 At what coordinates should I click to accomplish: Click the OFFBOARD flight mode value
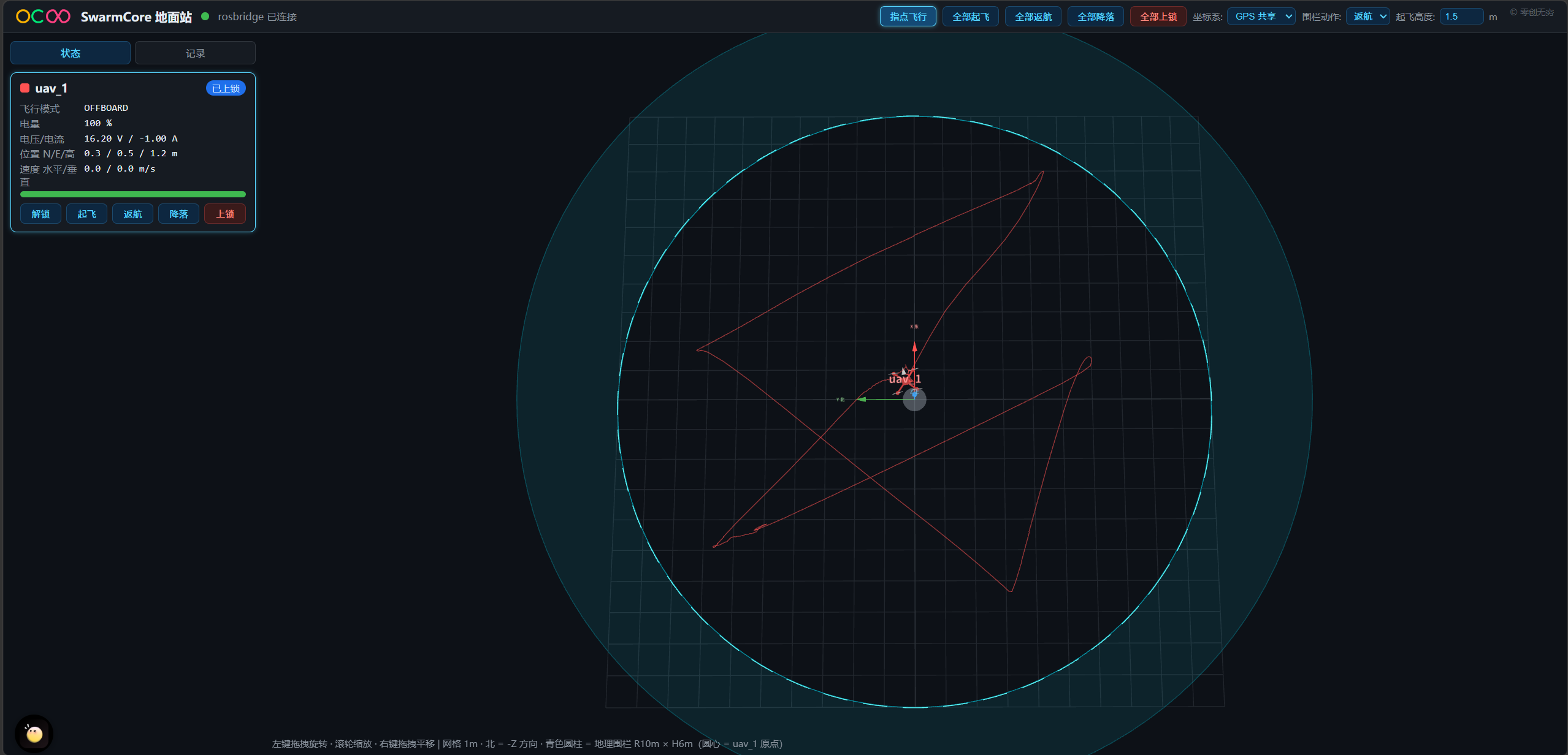pos(106,108)
